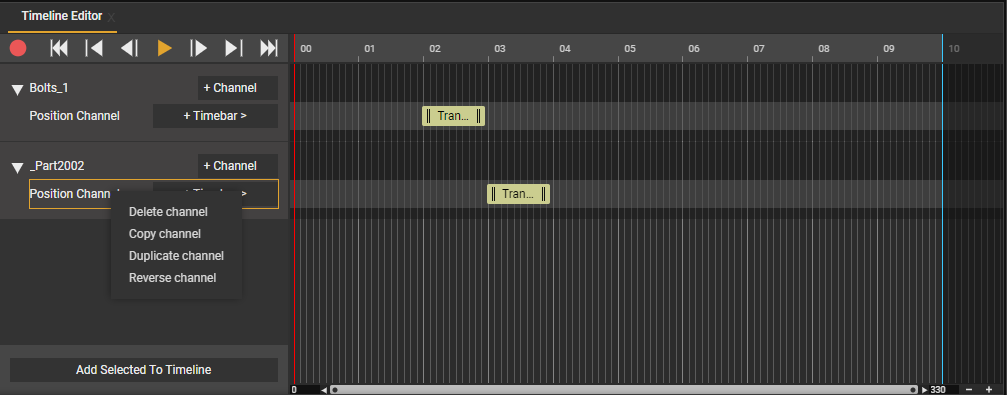The height and width of the screenshot is (395, 1007).
Task: Step back one frame
Action: point(130,48)
